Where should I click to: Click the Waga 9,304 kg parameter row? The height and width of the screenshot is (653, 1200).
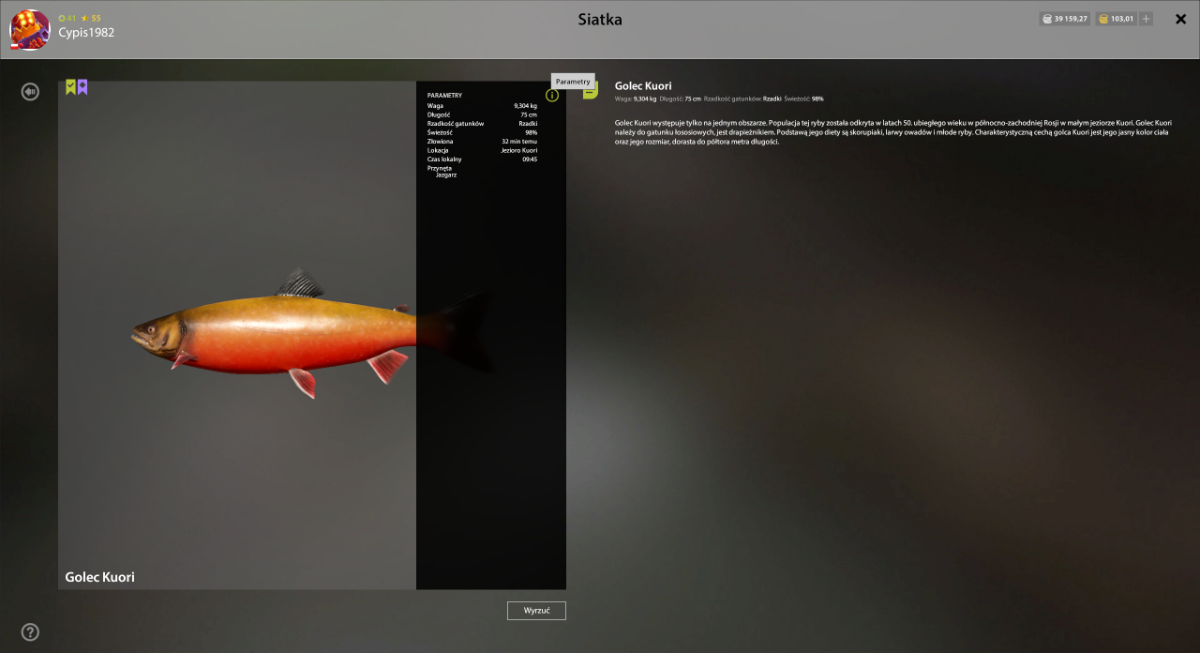(x=482, y=105)
